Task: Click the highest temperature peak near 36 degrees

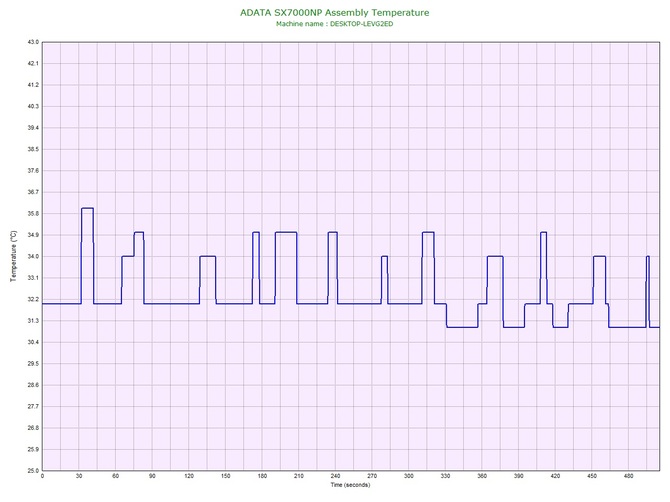Action: (x=87, y=208)
